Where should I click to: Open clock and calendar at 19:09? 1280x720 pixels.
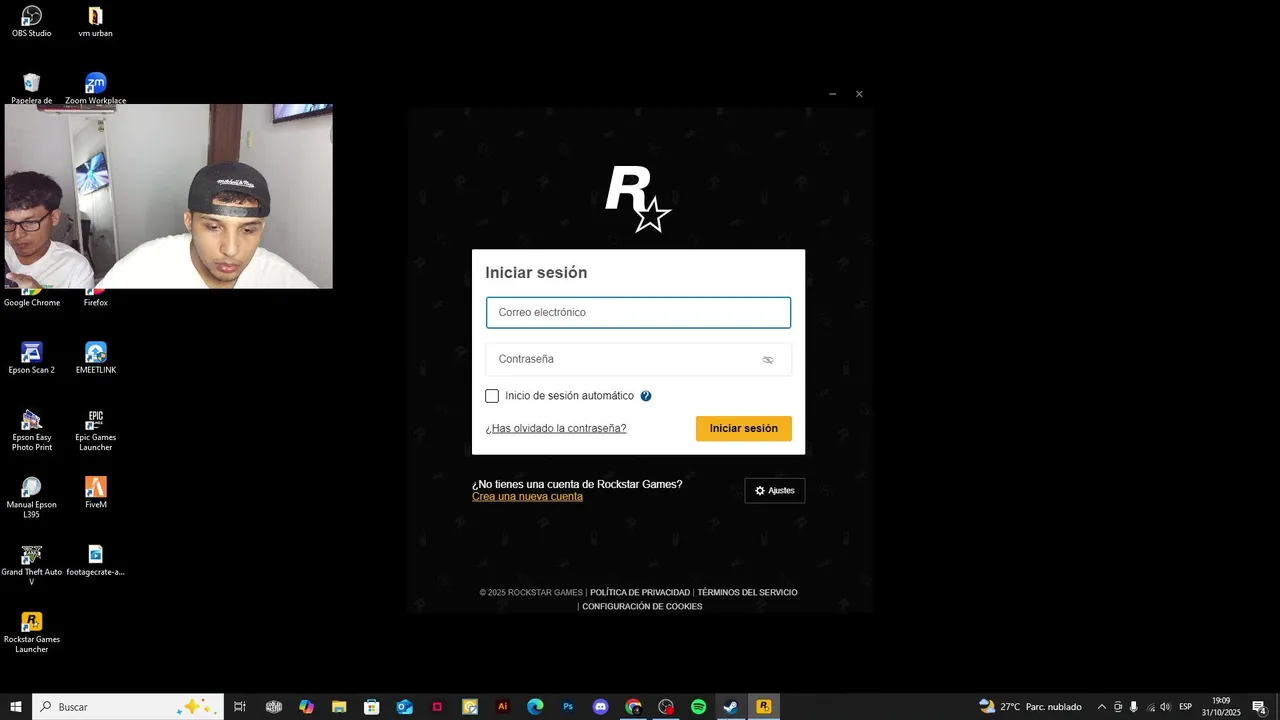(1221, 707)
